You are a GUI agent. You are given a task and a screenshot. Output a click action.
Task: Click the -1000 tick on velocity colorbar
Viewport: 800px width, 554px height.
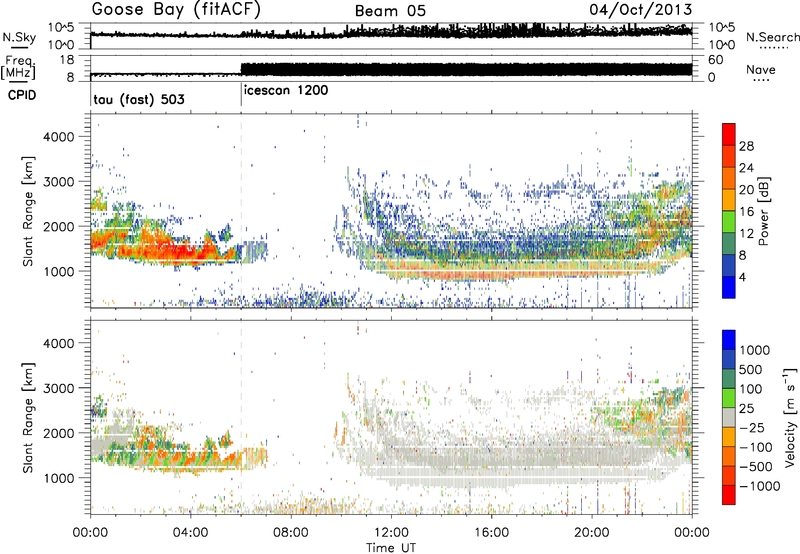(759, 486)
